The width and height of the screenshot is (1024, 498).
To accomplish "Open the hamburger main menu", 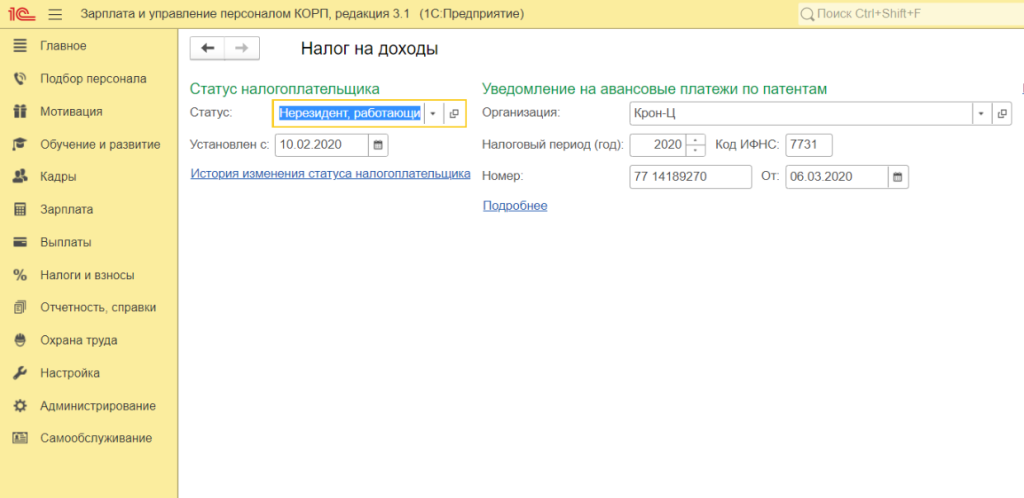I will [54, 14].
